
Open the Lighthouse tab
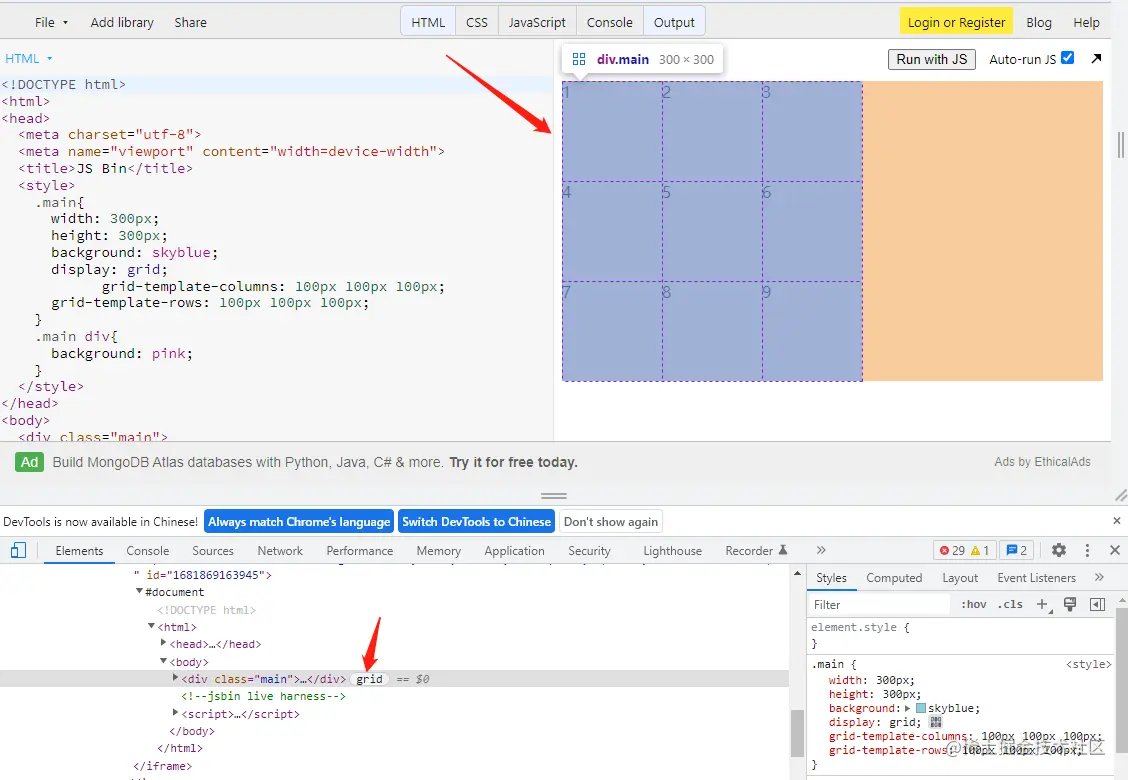coord(672,550)
